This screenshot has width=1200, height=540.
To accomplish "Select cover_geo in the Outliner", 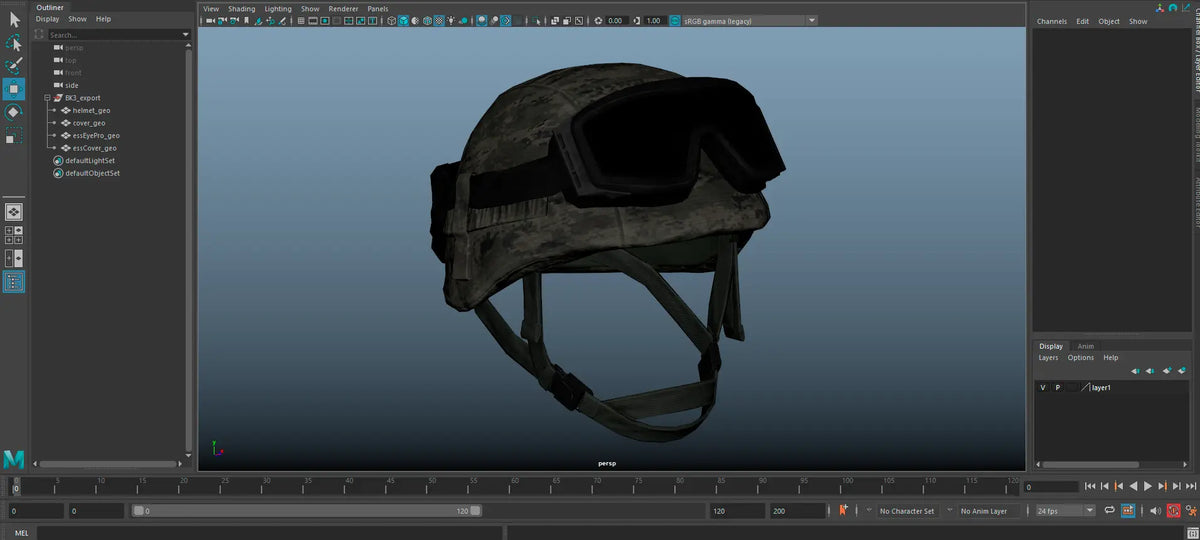I will [x=89, y=123].
